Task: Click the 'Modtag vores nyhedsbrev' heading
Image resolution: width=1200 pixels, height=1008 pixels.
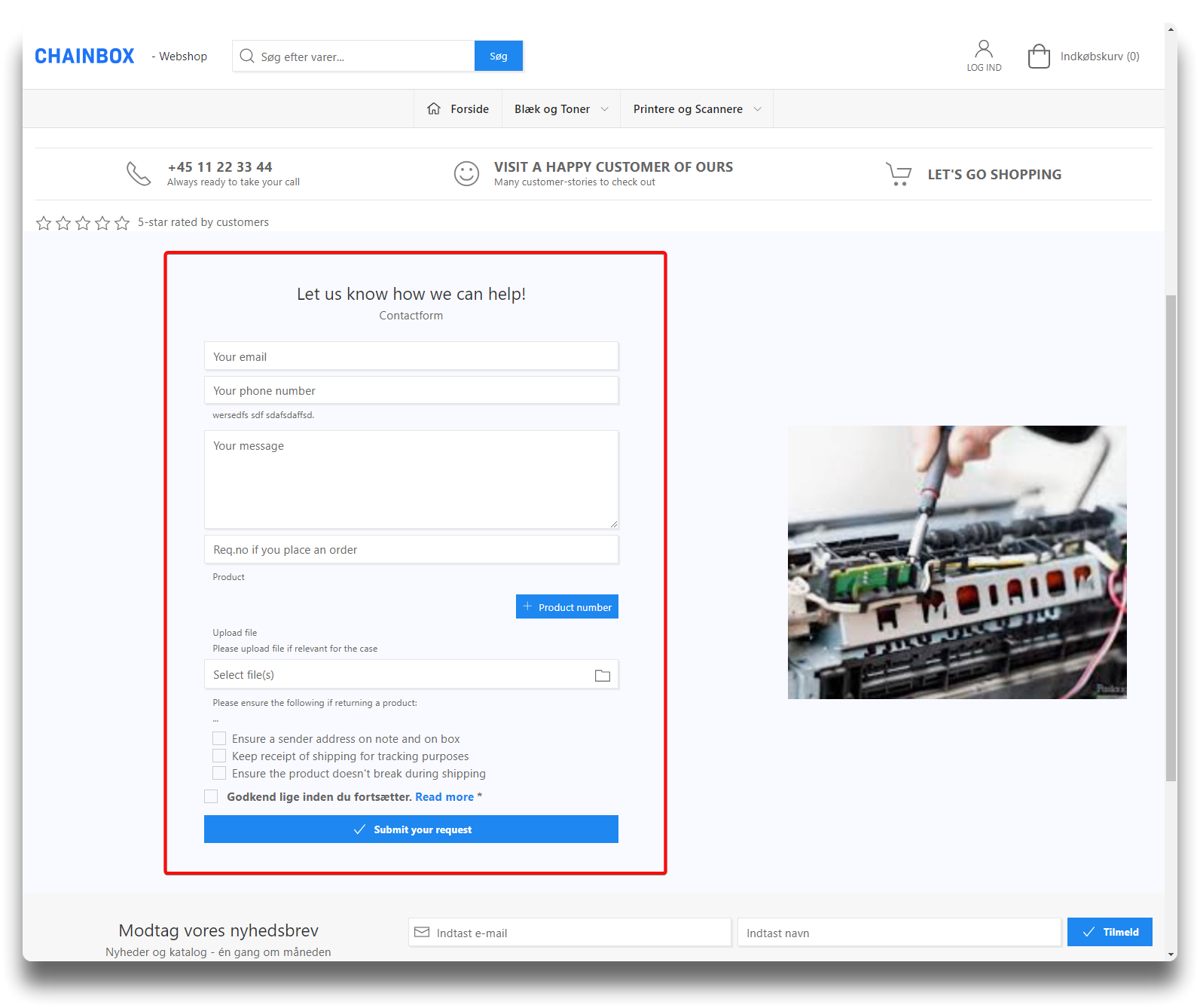Action: [218, 930]
